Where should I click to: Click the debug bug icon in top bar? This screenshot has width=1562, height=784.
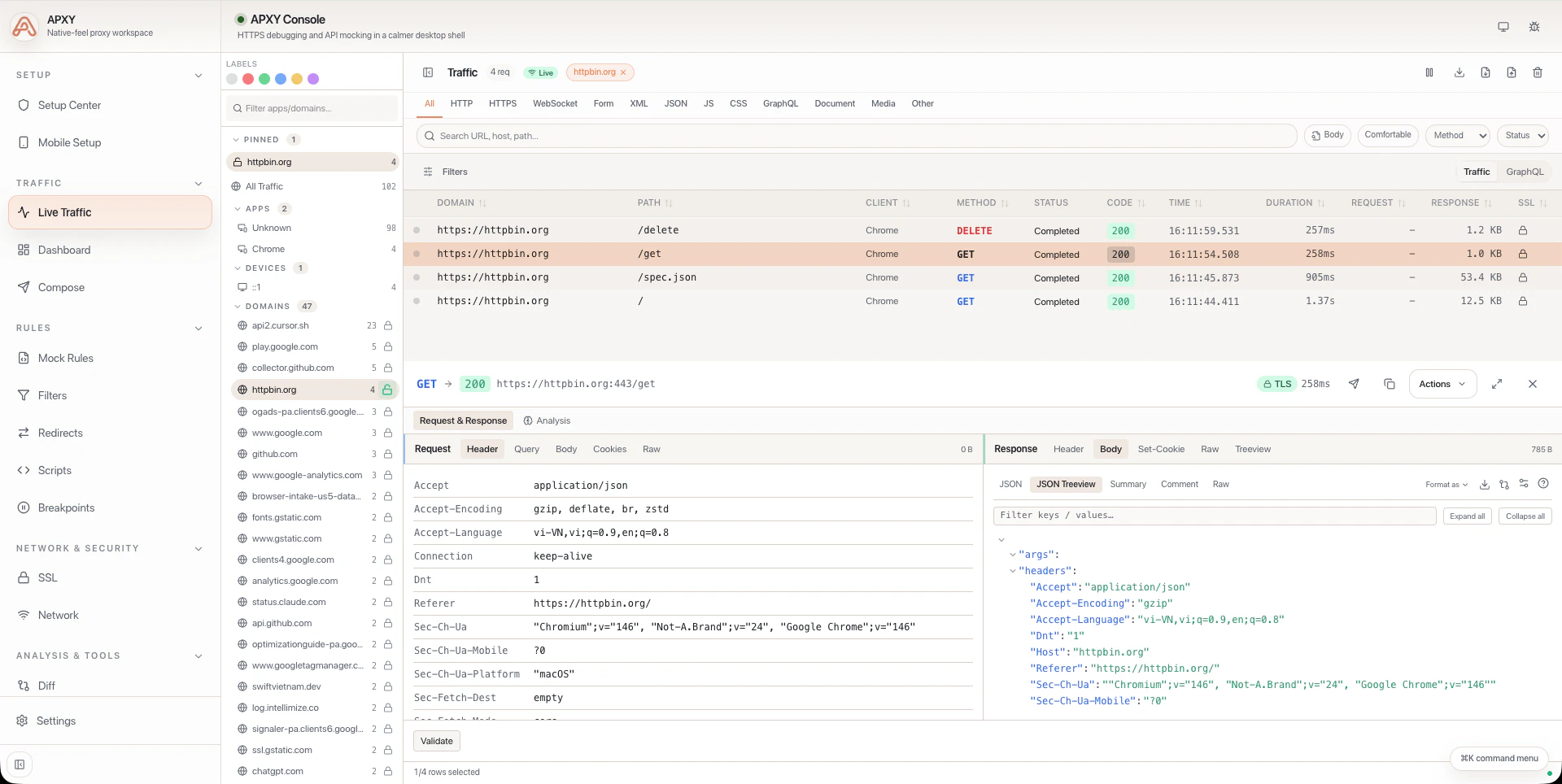pyautogui.click(x=1534, y=27)
